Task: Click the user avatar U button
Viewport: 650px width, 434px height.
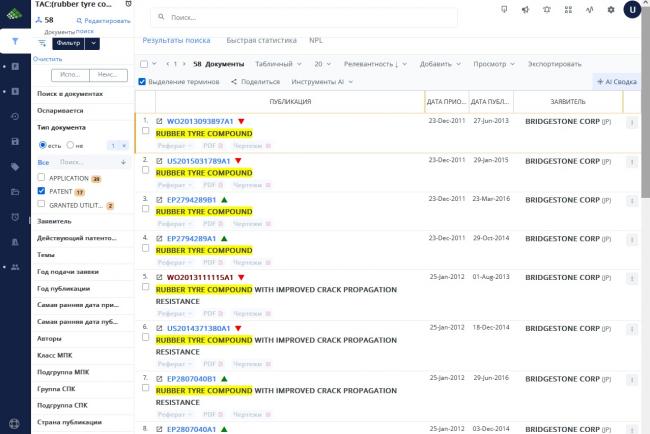Action: (x=632, y=10)
